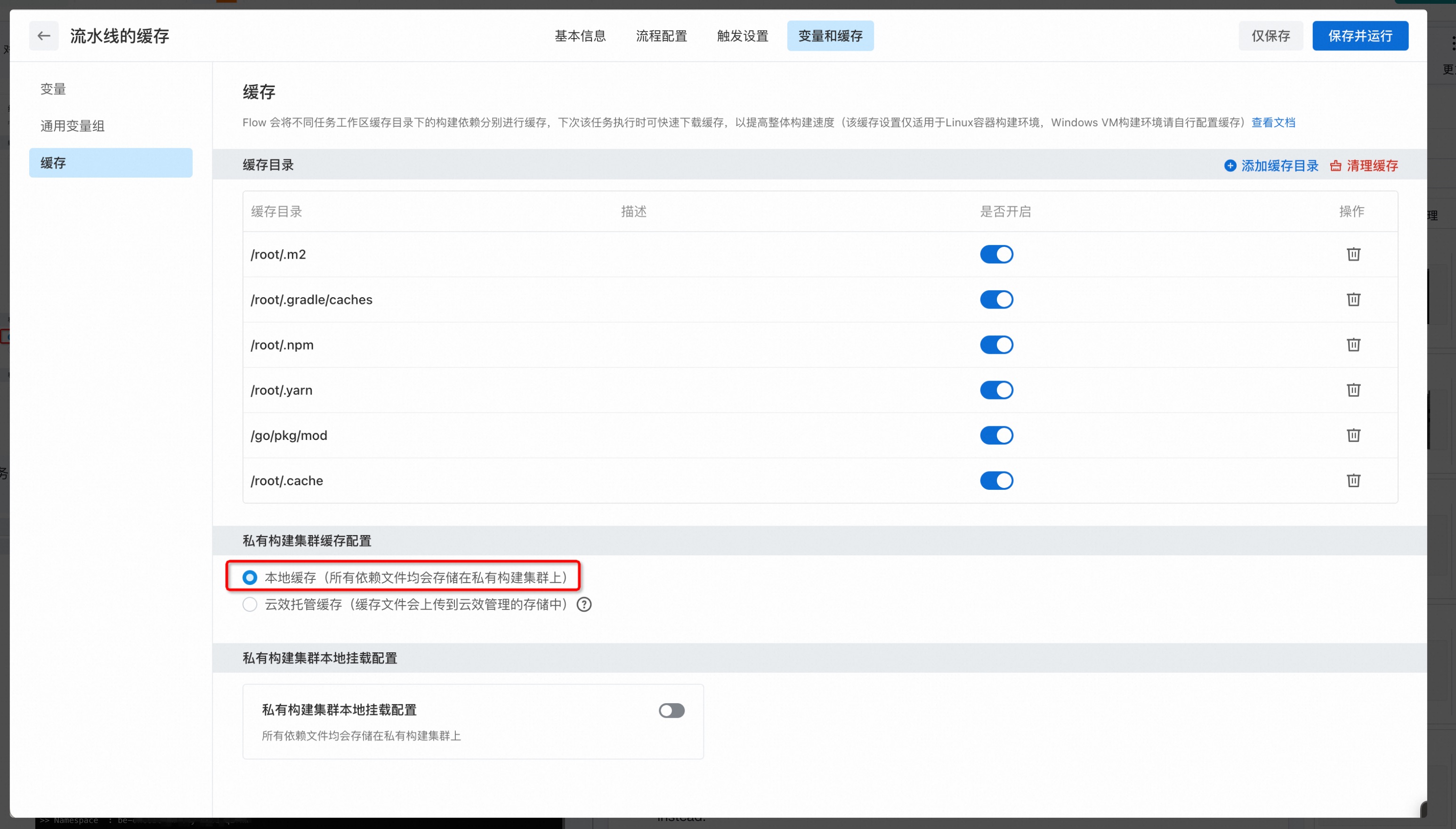This screenshot has height=829, width=1456.
Task: Click the back arrow button
Action: click(x=44, y=36)
